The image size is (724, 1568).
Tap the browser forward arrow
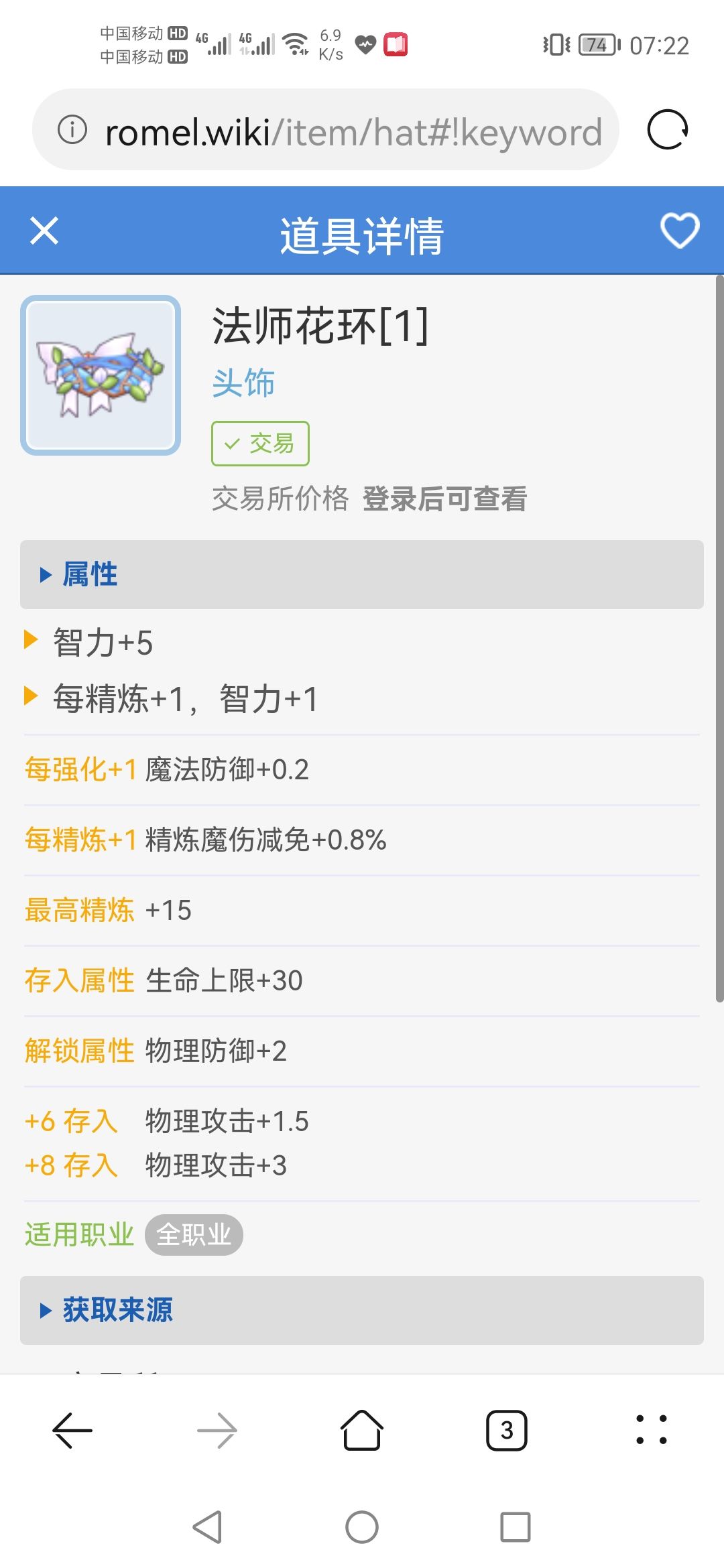click(217, 1431)
